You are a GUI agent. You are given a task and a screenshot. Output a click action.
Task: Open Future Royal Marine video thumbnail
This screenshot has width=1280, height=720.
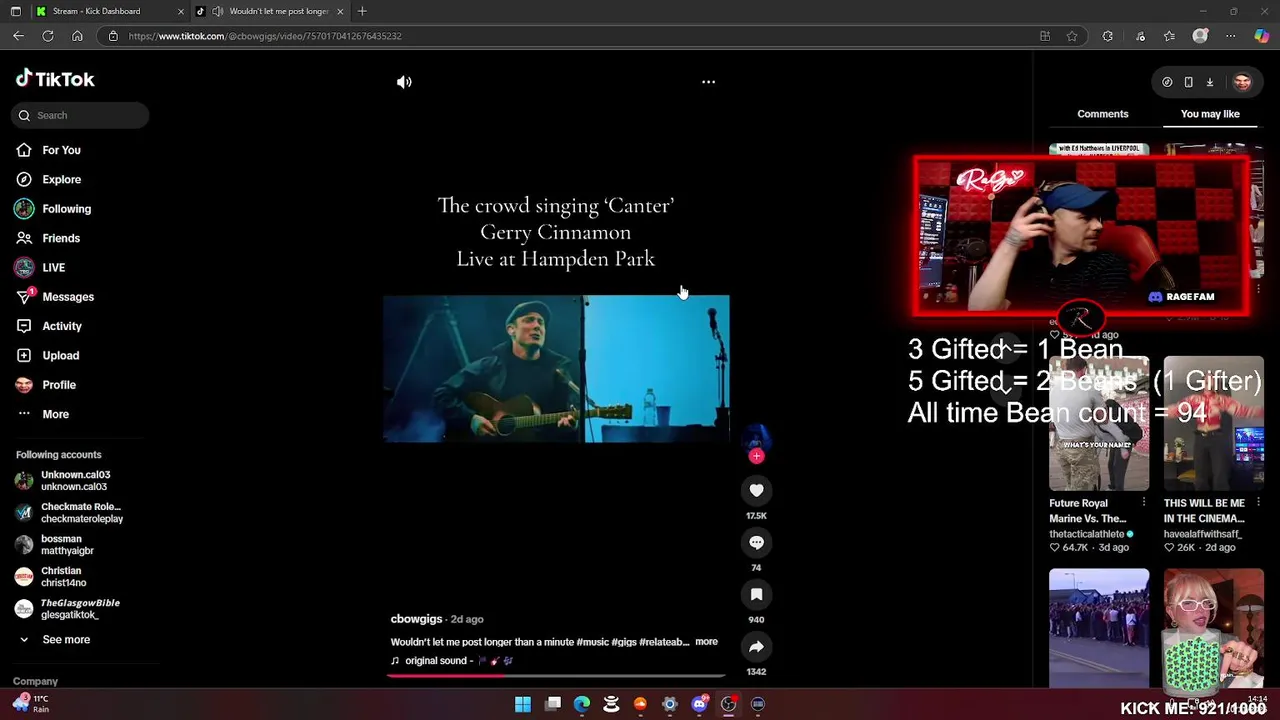click(x=1099, y=423)
